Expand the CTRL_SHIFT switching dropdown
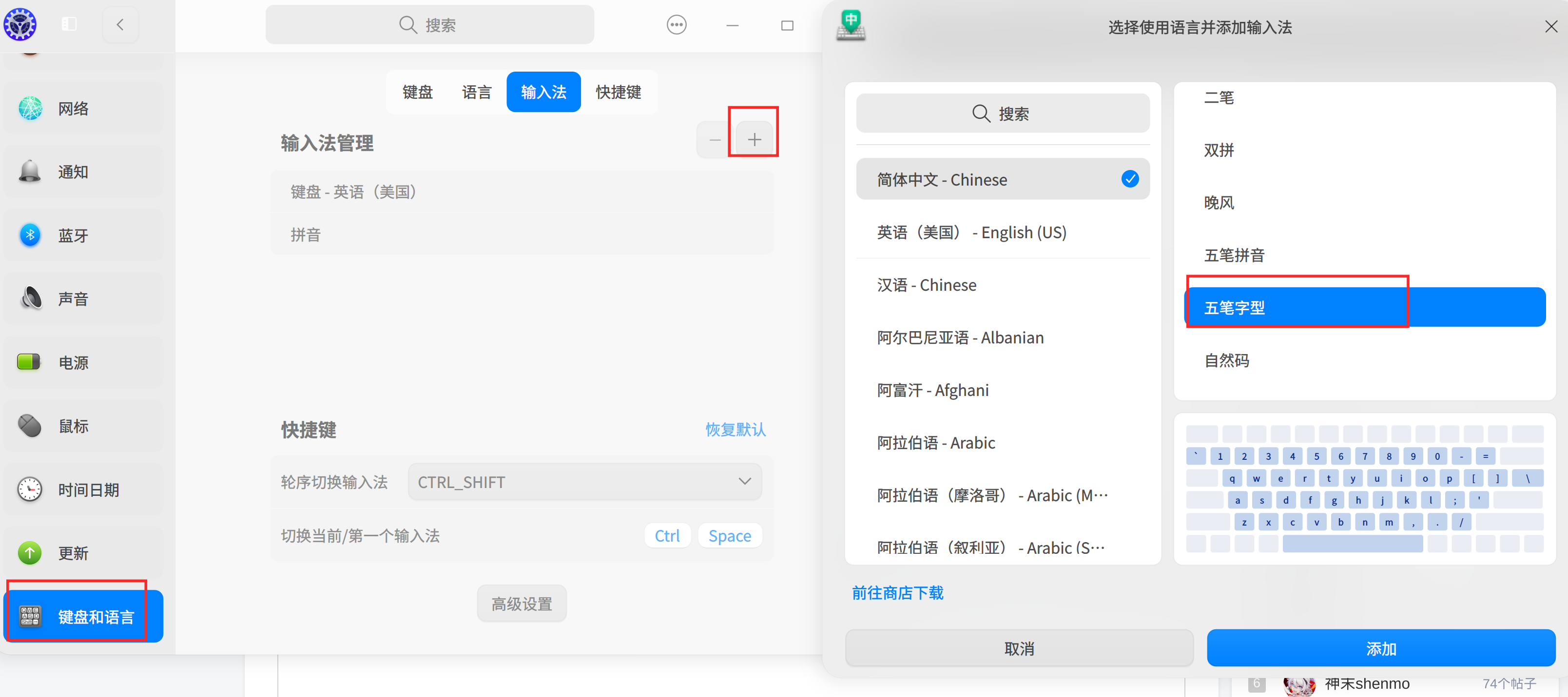1568x697 pixels. click(x=584, y=482)
